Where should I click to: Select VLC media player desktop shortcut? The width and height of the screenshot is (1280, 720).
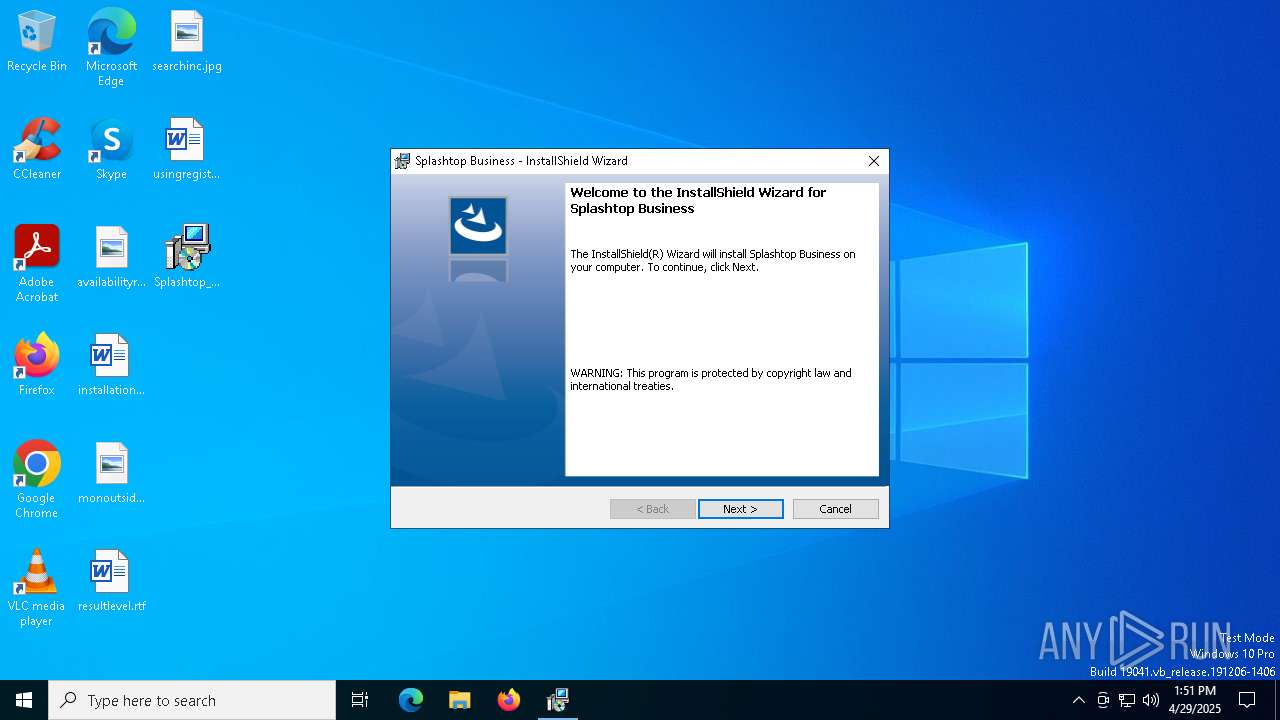click(x=37, y=588)
